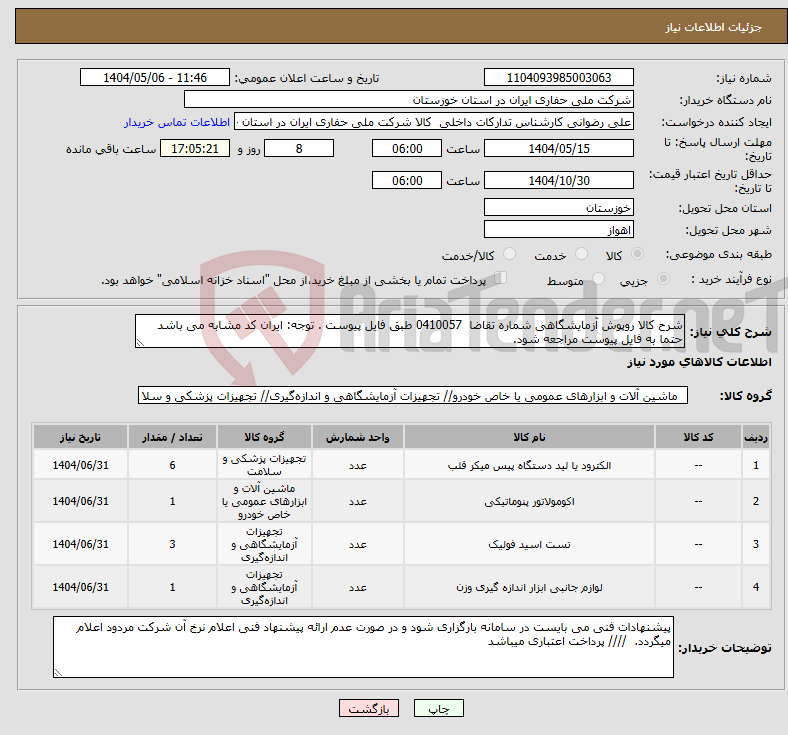Click the remaining time field 17:05:21
Image resolution: width=788 pixels, height=735 pixels.
coord(195,149)
